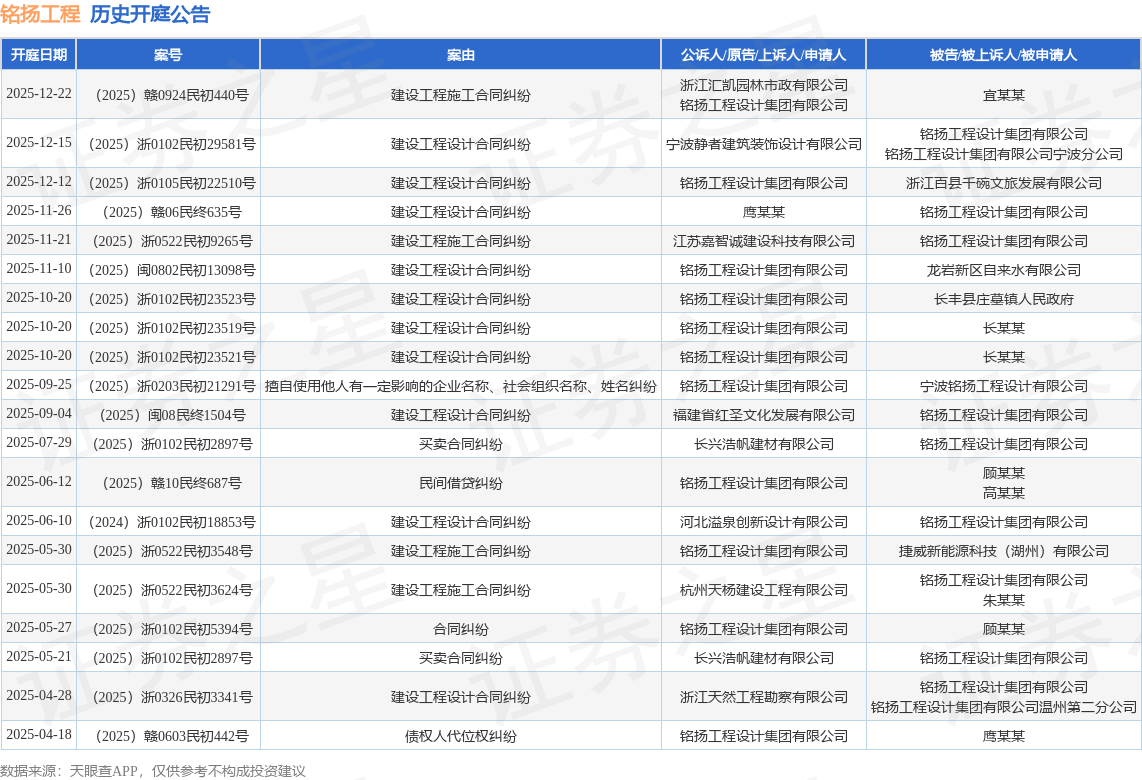Viewport: 1142px width, 780px height.
Task: Click defendant 宜某某
Action: [1004, 95]
